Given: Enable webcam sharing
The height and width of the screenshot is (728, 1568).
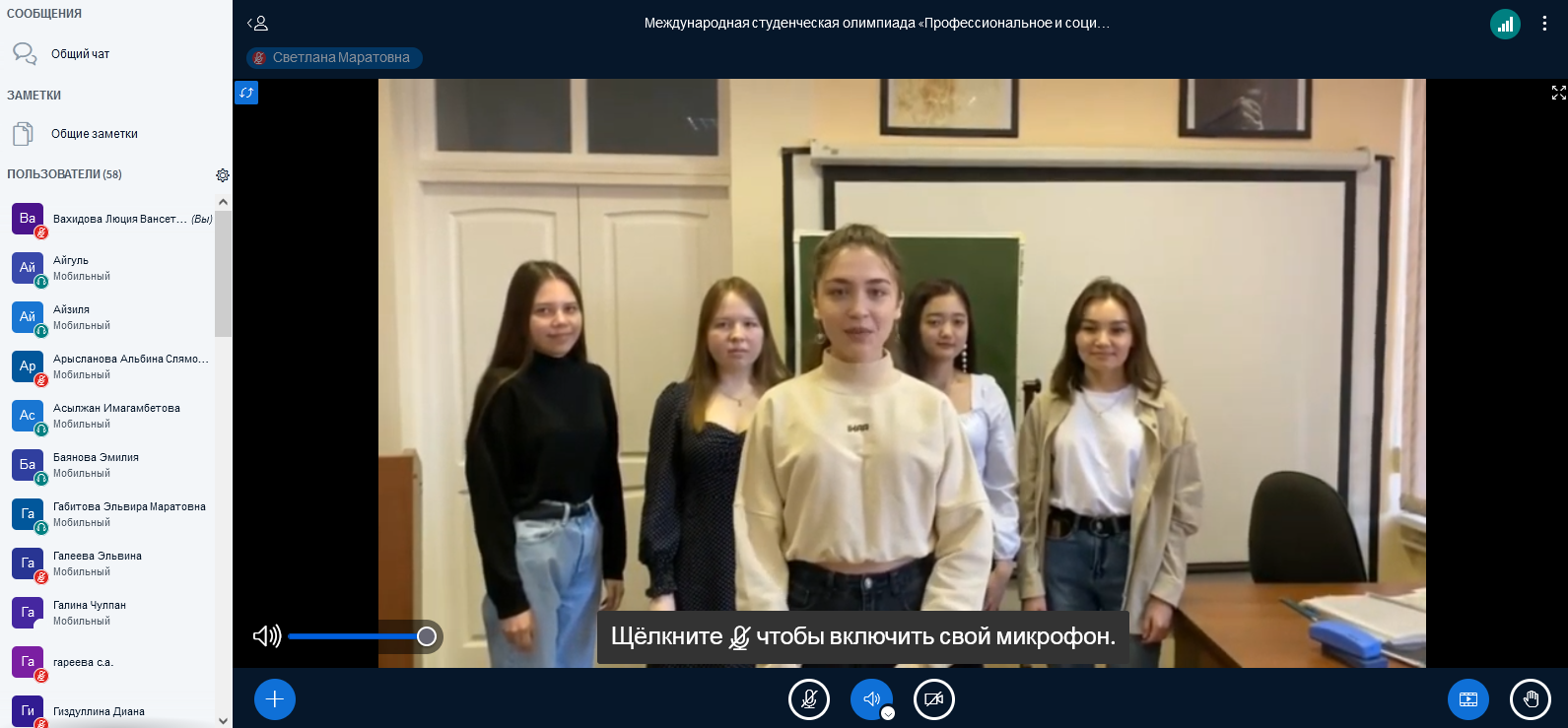Looking at the screenshot, I should point(934,699).
